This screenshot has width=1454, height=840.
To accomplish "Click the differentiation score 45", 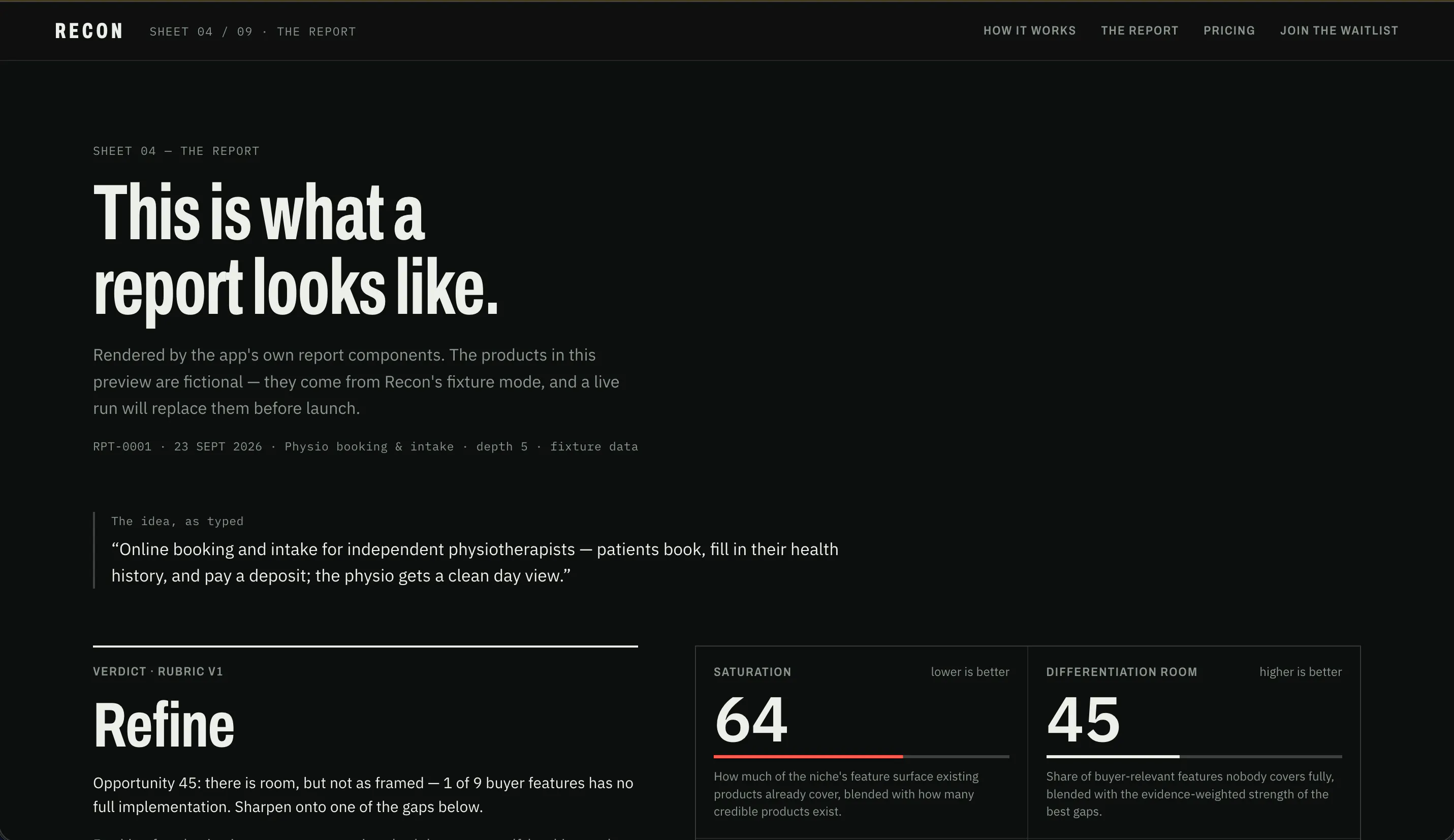I will pyautogui.click(x=1084, y=720).
